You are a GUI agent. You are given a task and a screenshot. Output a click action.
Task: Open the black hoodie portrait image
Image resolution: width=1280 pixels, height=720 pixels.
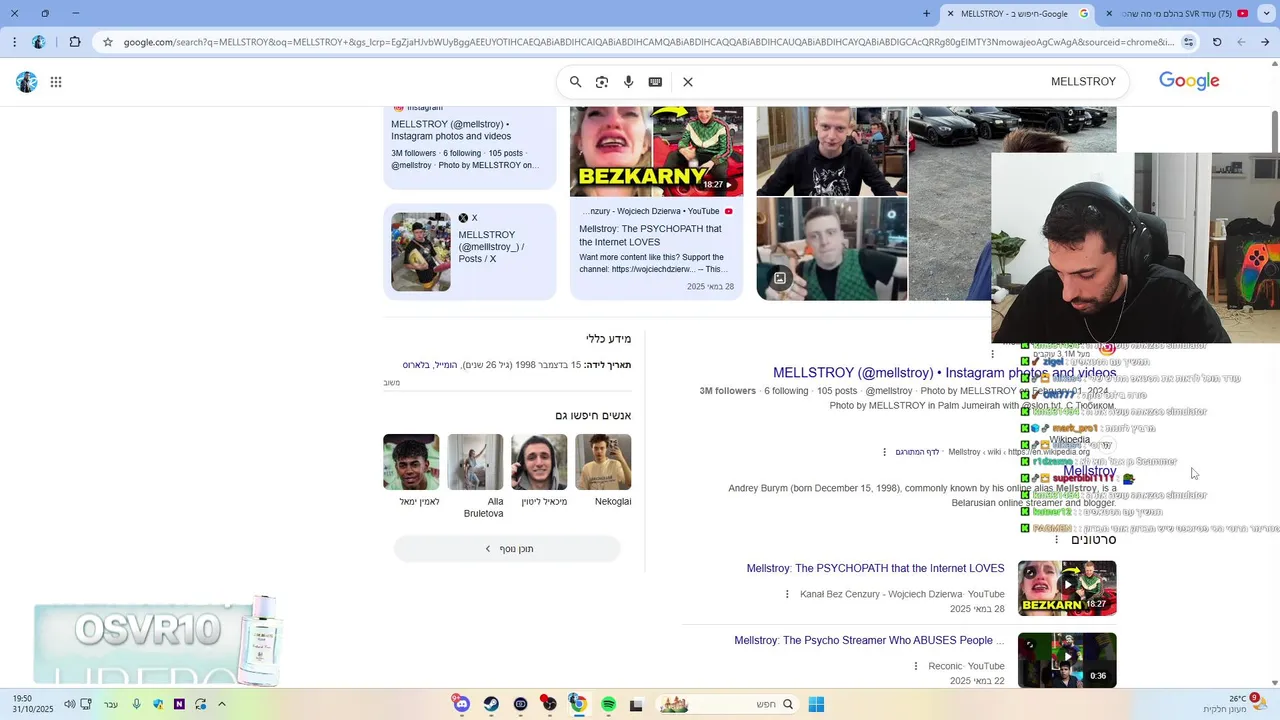(x=832, y=151)
